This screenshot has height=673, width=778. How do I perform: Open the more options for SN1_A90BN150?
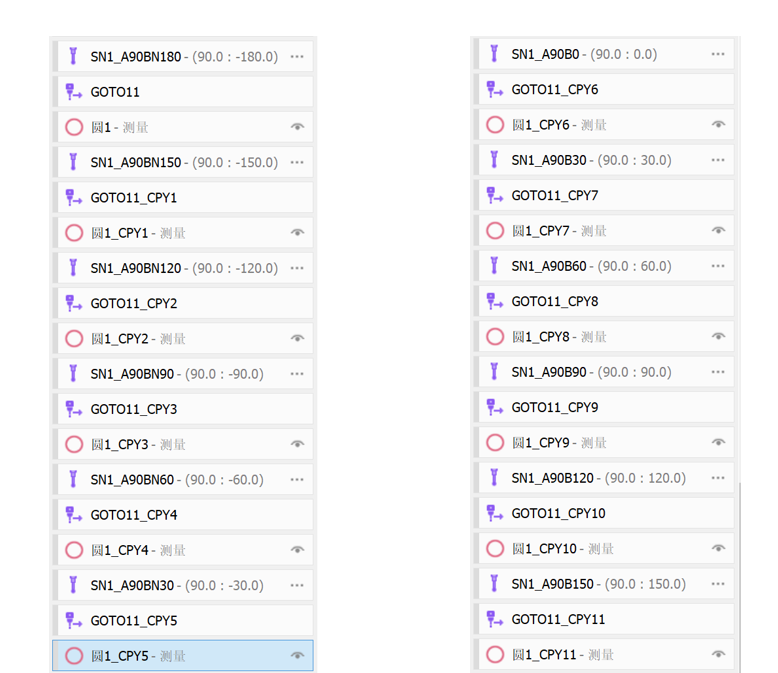tap(297, 162)
